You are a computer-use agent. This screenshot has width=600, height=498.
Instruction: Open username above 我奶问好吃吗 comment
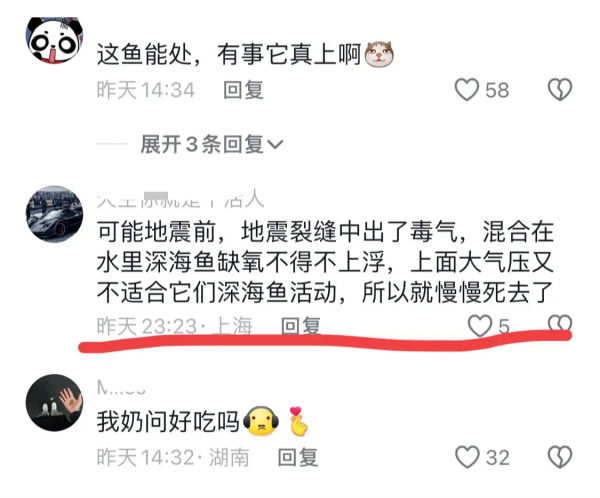pos(121,387)
